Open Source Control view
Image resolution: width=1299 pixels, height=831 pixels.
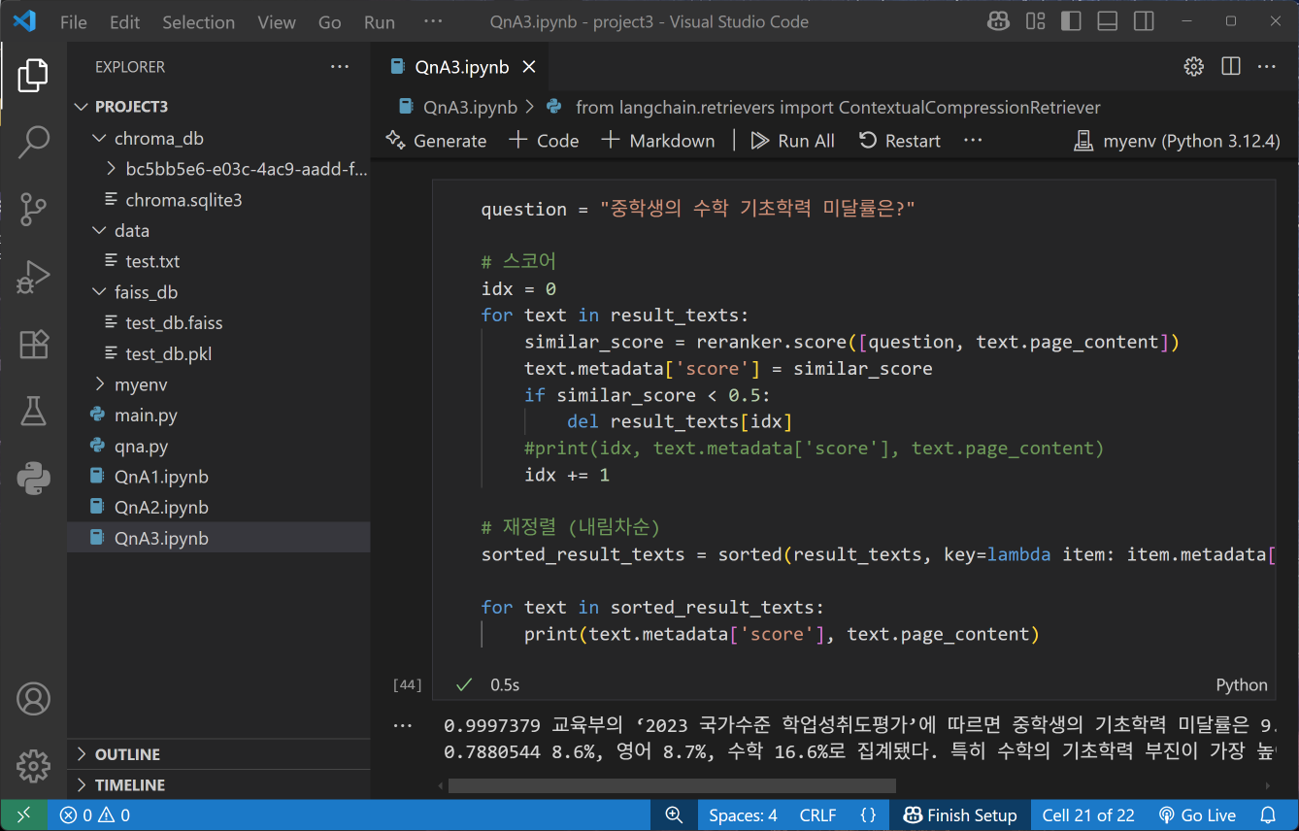click(33, 209)
